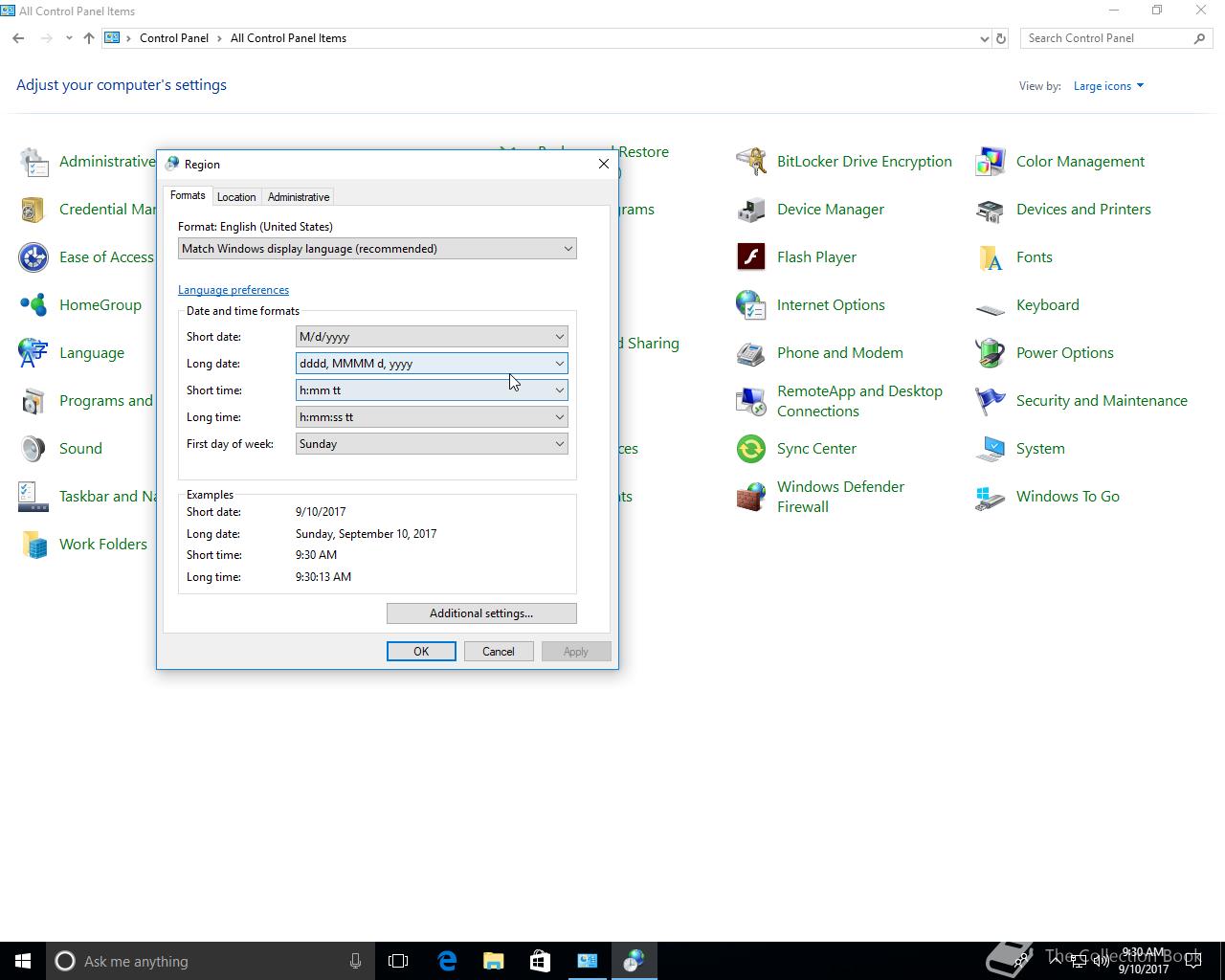
Task: Open Internet Options icon
Action: [x=751, y=305]
